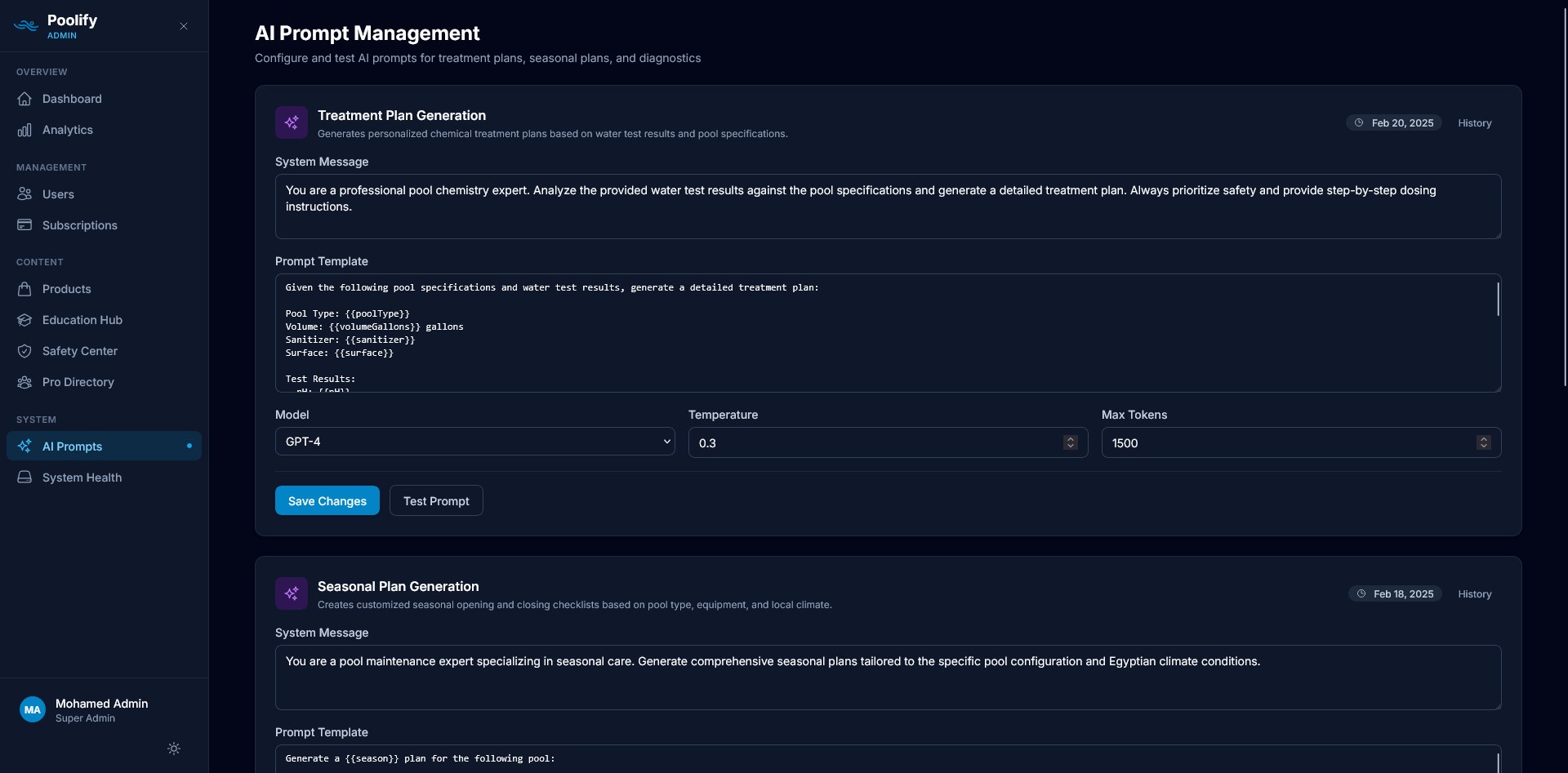The image size is (1568, 773).
Task: Click the MA user avatar
Action: pyautogui.click(x=33, y=709)
